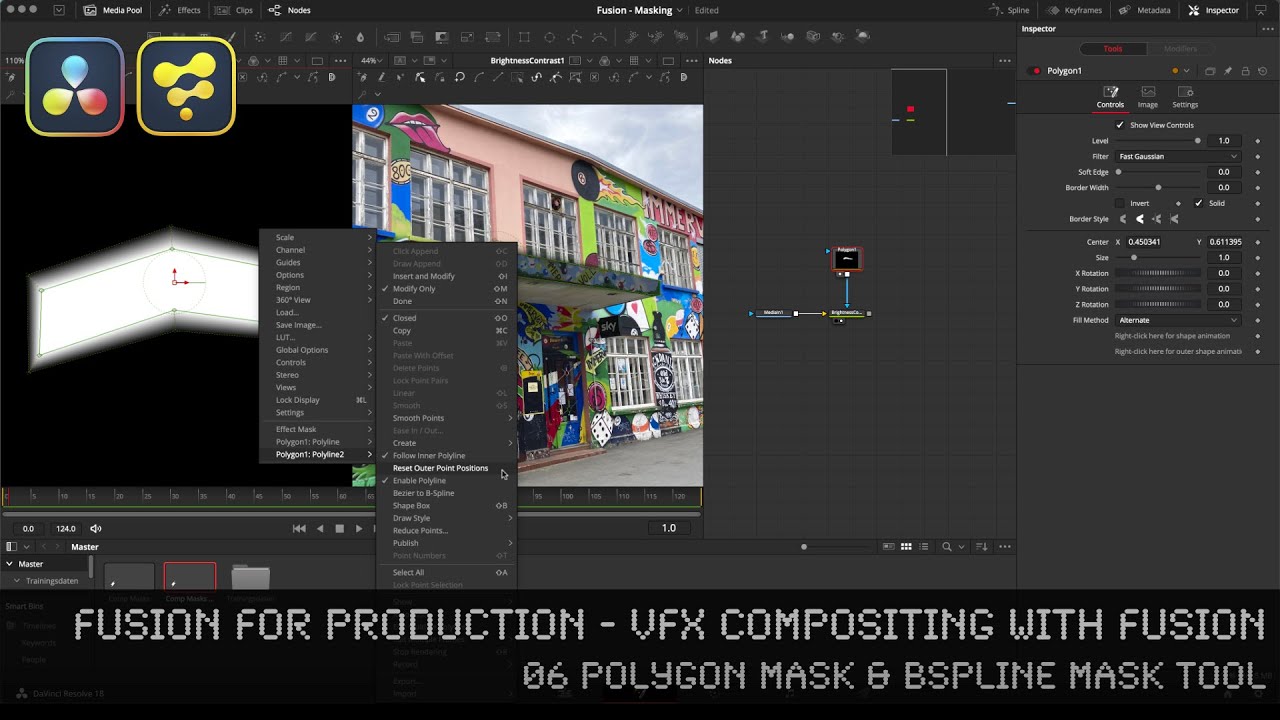Open the Keyframes editor

(x=1073, y=10)
